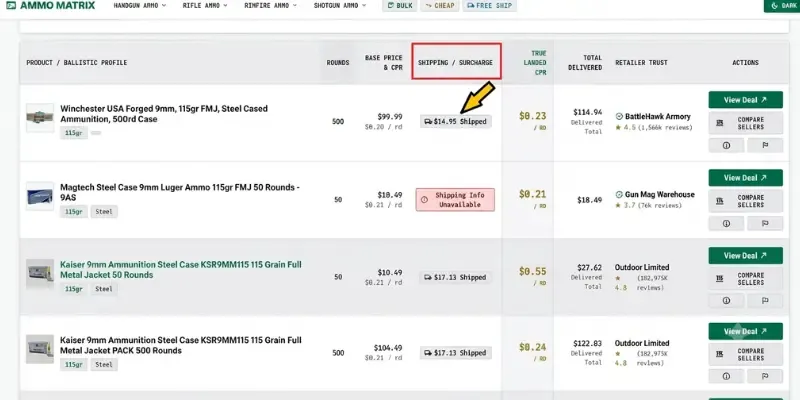The width and height of the screenshot is (800, 400).
Task: Apply the Cheap filter
Action: point(439,6)
